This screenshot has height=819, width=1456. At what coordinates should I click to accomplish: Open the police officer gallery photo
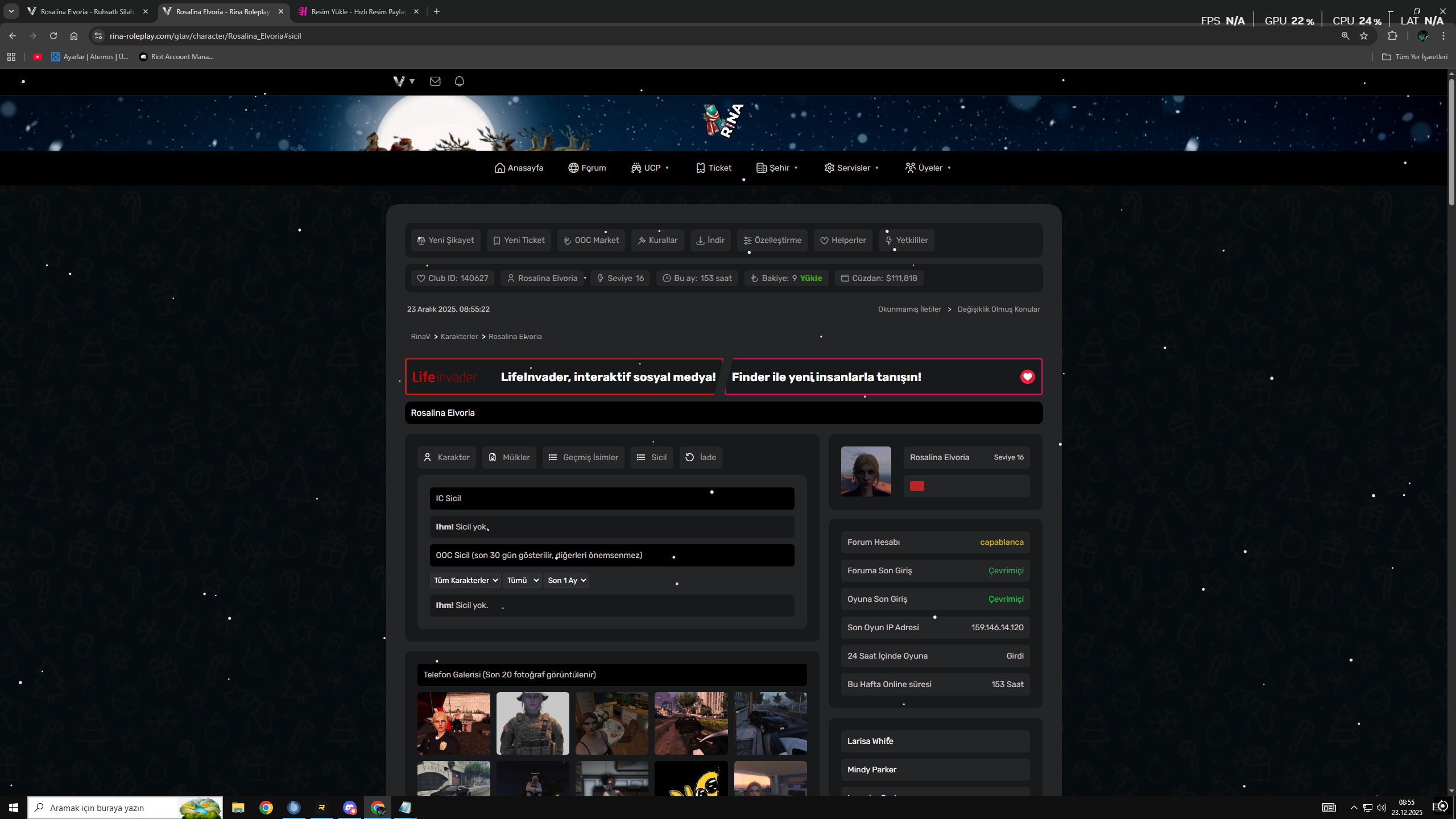453,723
